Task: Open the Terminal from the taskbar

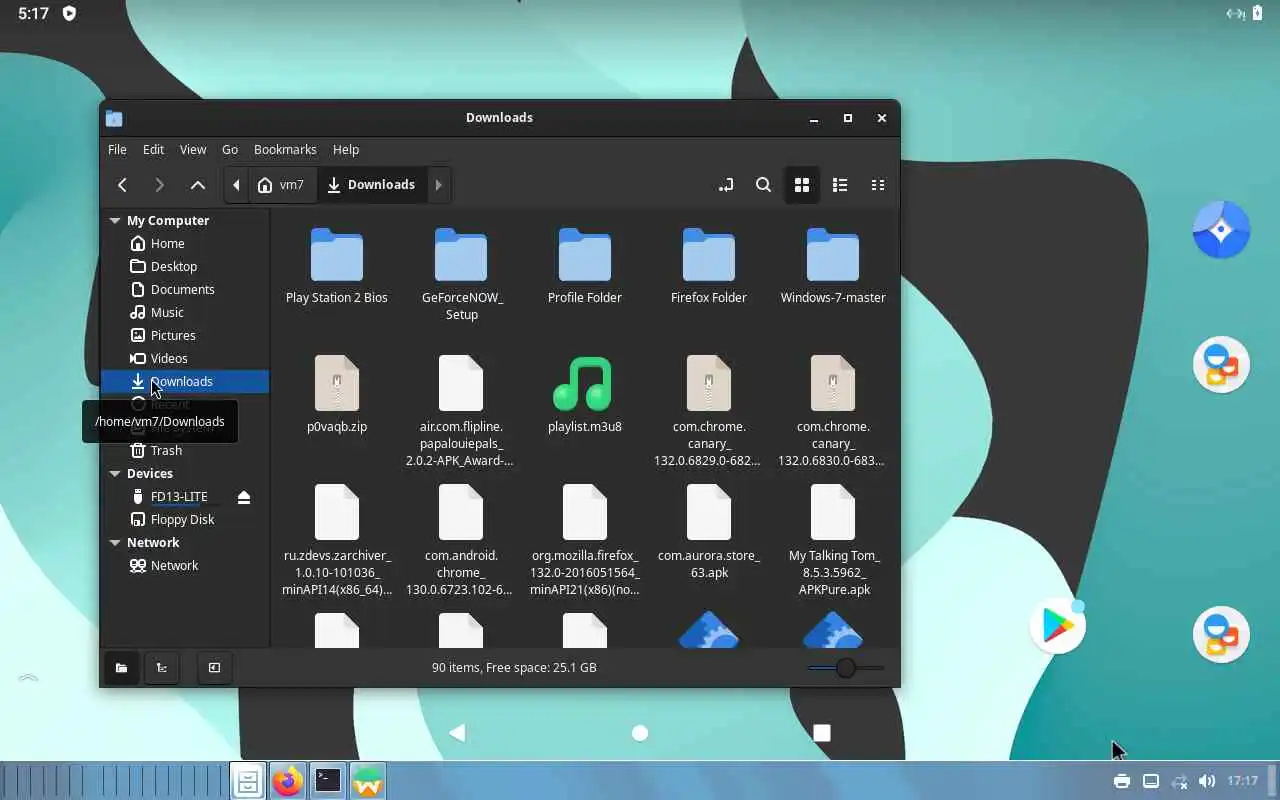Action: pyautogui.click(x=328, y=781)
